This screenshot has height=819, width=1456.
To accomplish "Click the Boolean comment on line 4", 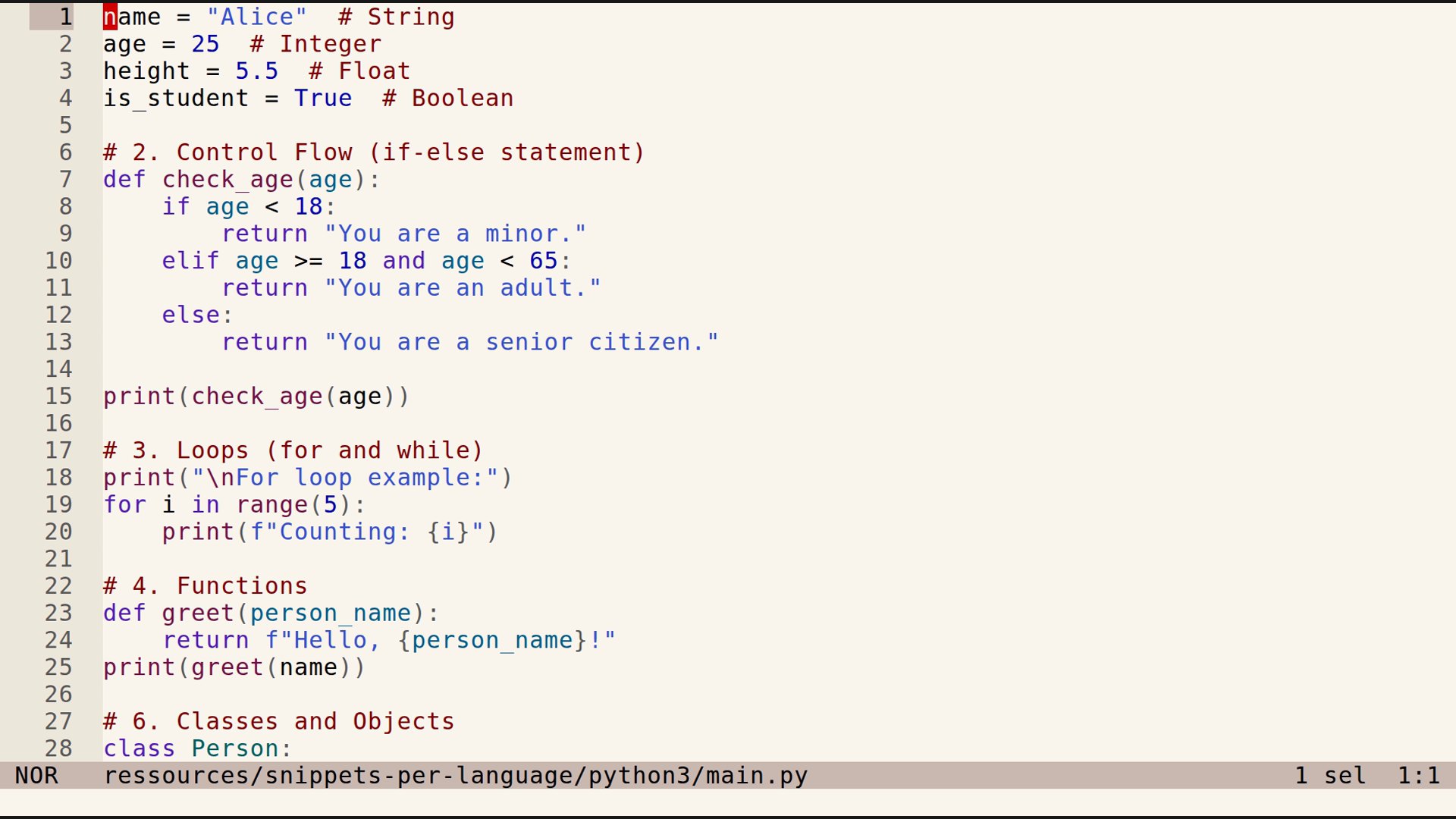I will (447, 98).
